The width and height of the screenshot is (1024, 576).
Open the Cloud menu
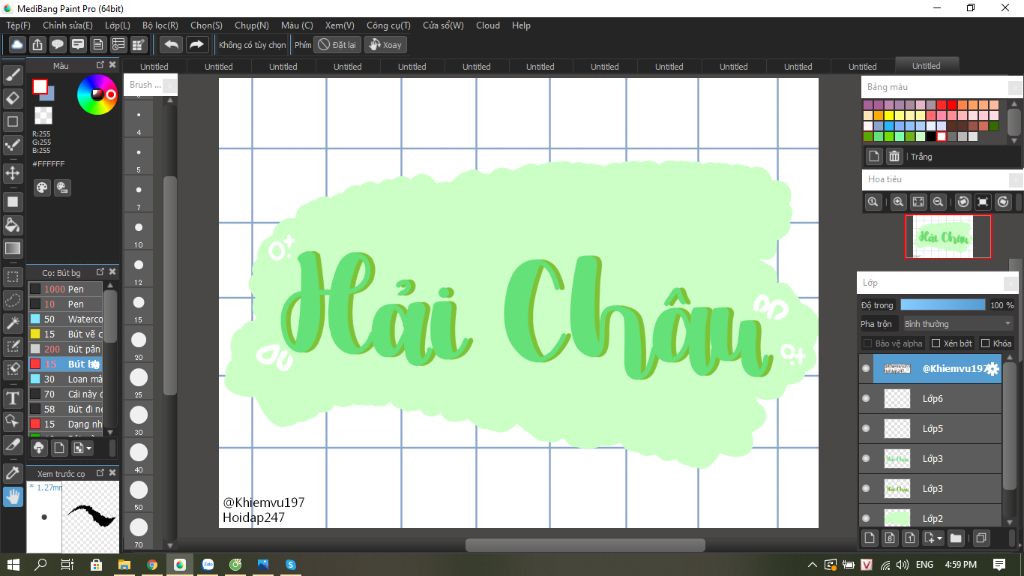click(x=488, y=25)
